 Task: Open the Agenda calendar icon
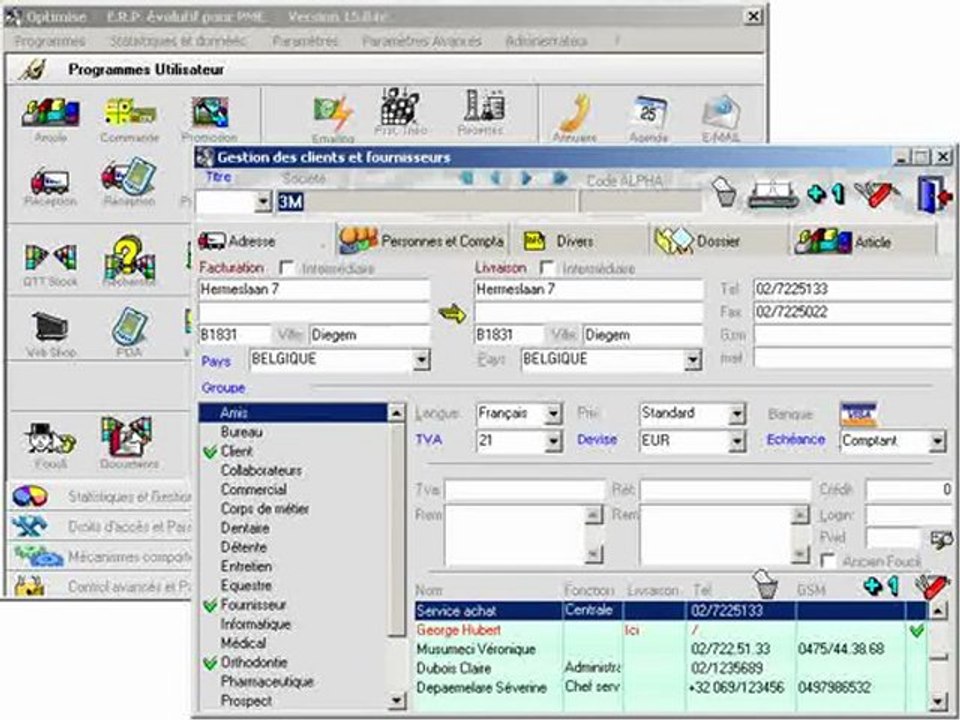(x=649, y=113)
